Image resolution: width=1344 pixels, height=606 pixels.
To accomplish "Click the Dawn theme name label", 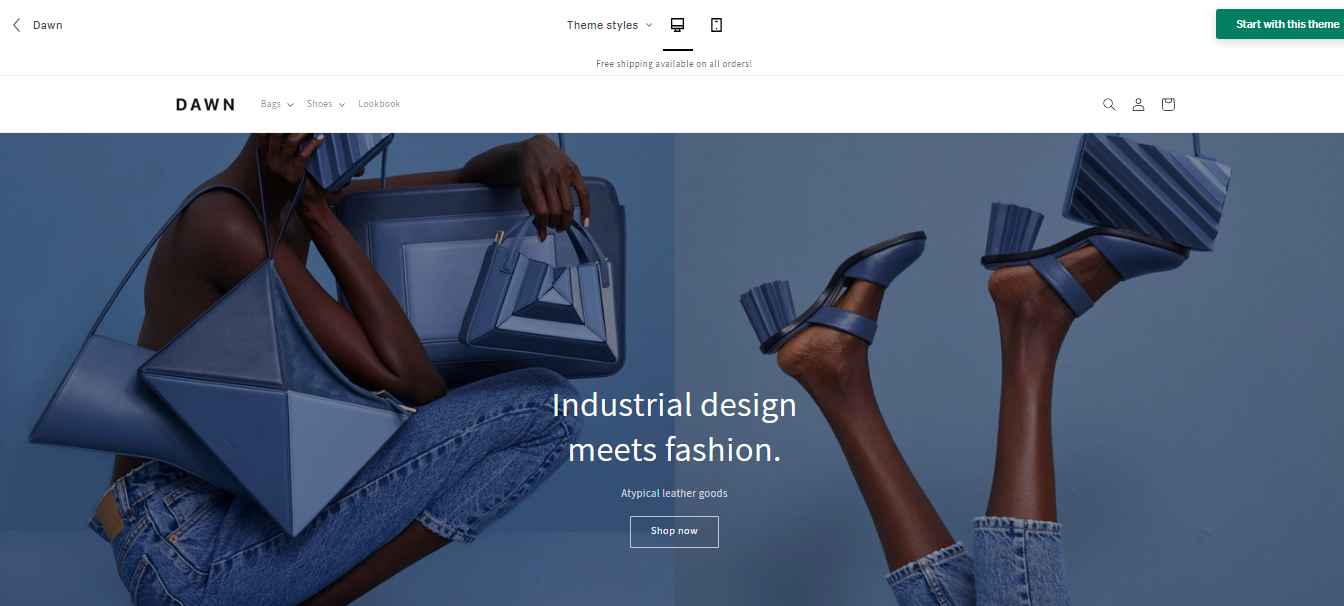I will click(48, 25).
